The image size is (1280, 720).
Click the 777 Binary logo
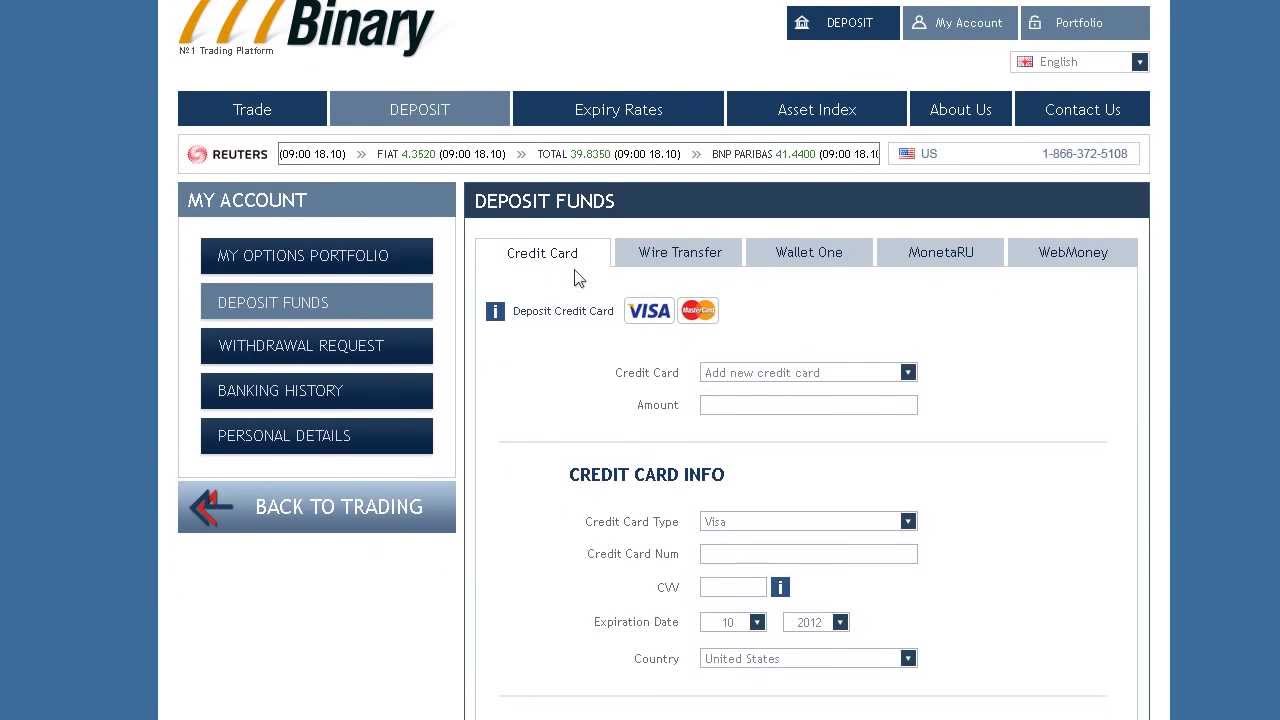[308, 28]
